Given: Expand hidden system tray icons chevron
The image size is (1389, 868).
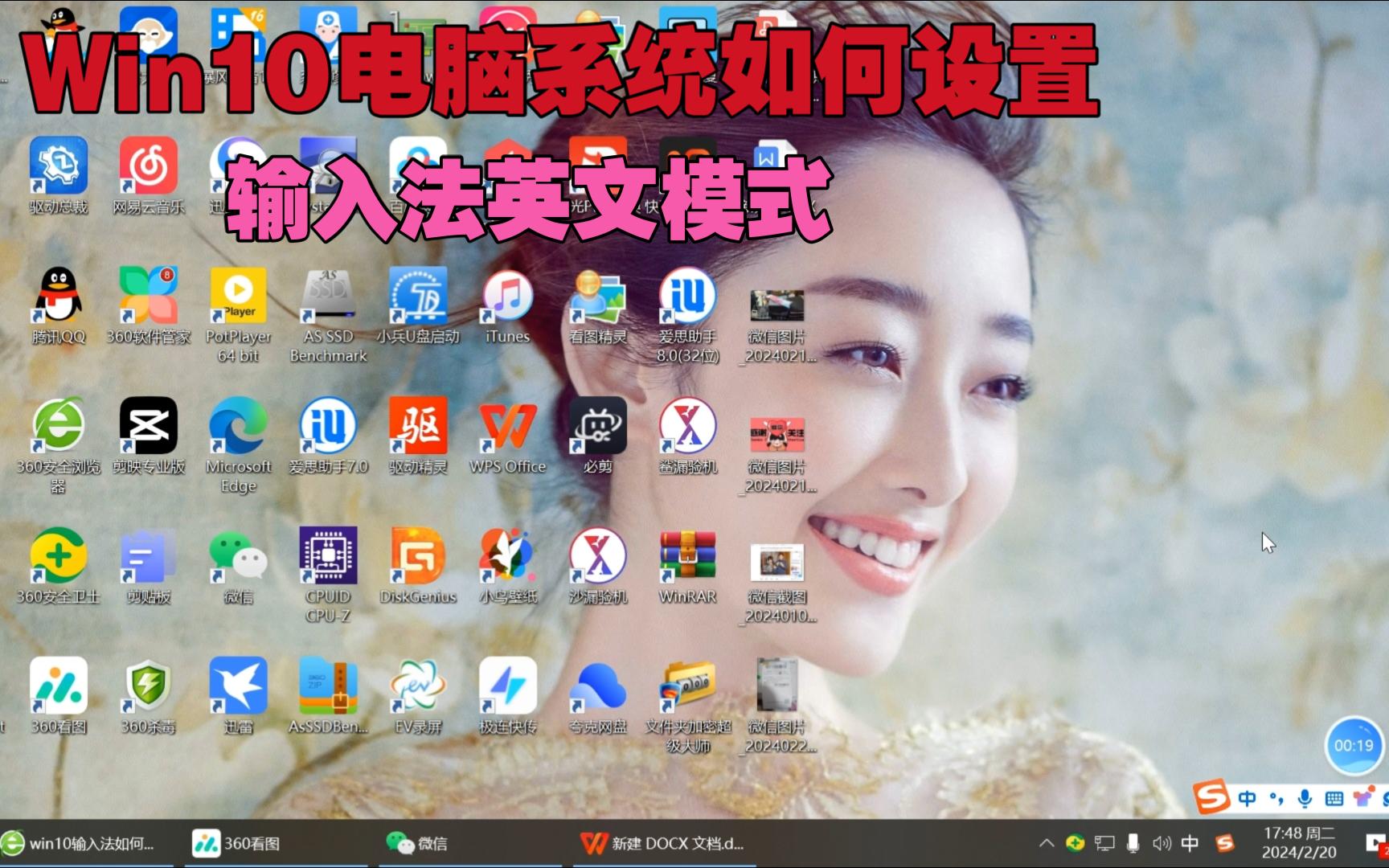Looking at the screenshot, I should 1047,843.
